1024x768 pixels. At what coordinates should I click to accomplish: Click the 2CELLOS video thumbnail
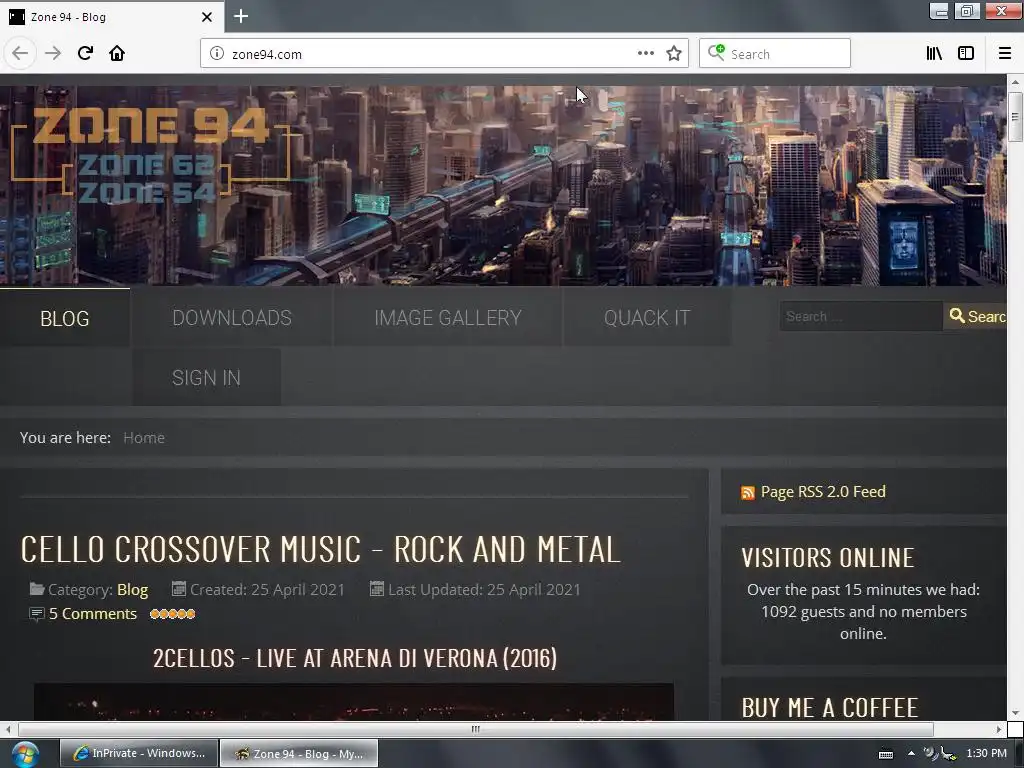click(x=353, y=702)
